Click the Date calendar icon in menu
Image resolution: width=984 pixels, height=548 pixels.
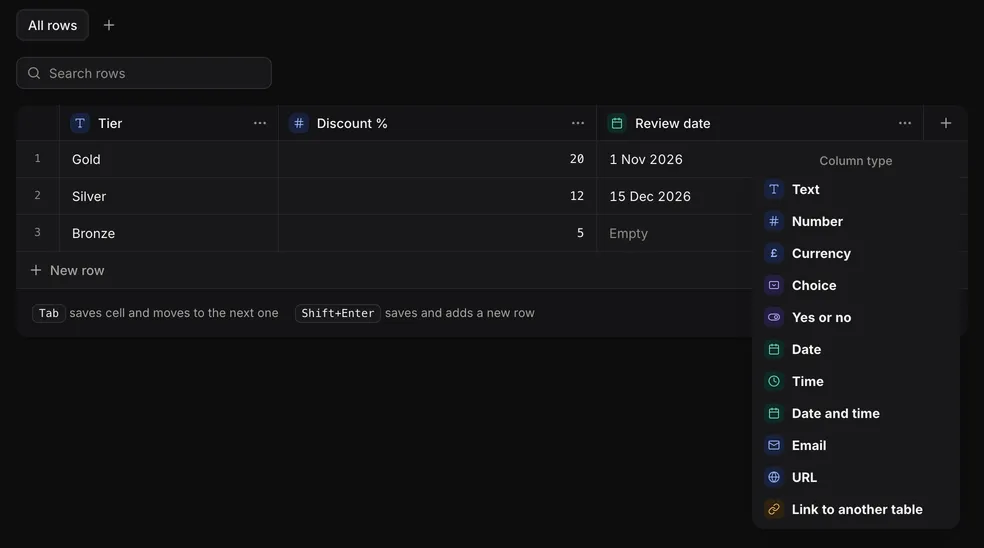pyautogui.click(x=774, y=350)
